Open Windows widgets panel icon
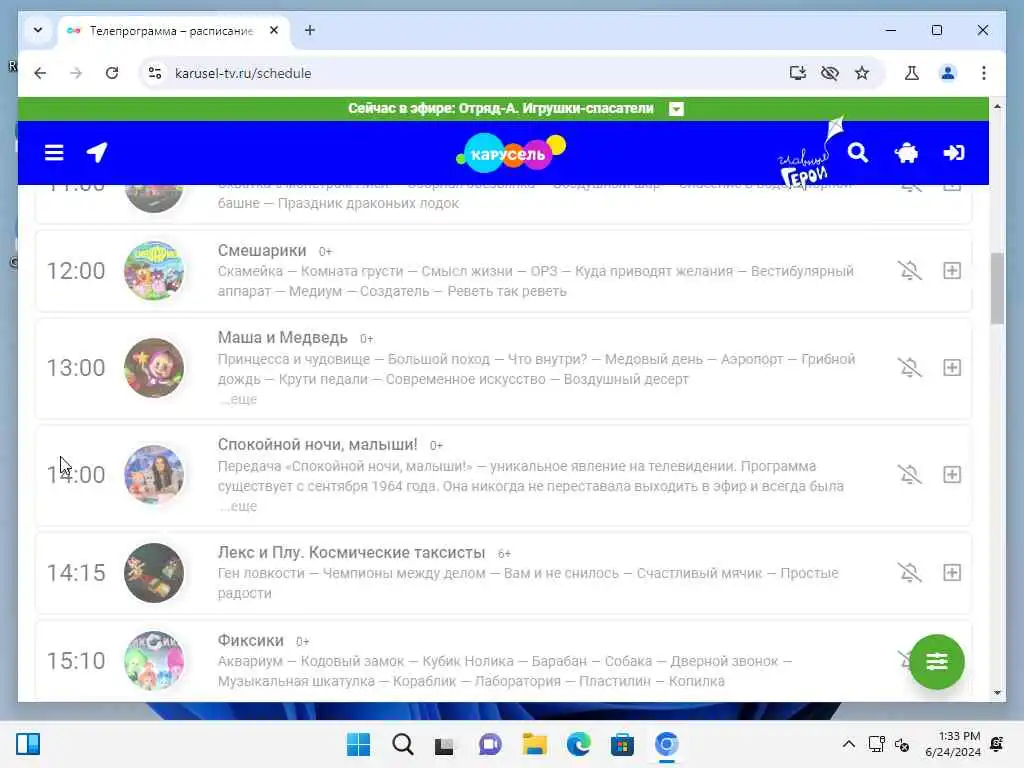This screenshot has width=1024, height=768. (28, 744)
